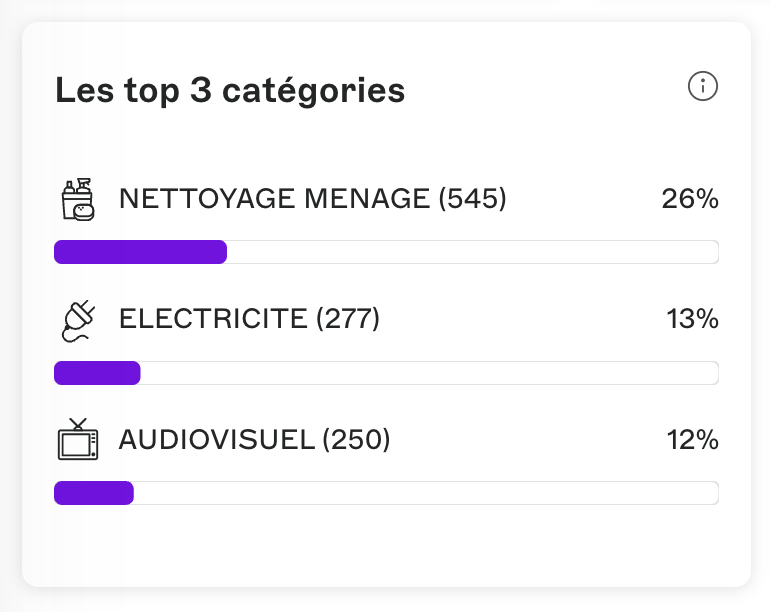Click the electric plug icon
The width and height of the screenshot is (770, 612).
(x=79, y=321)
